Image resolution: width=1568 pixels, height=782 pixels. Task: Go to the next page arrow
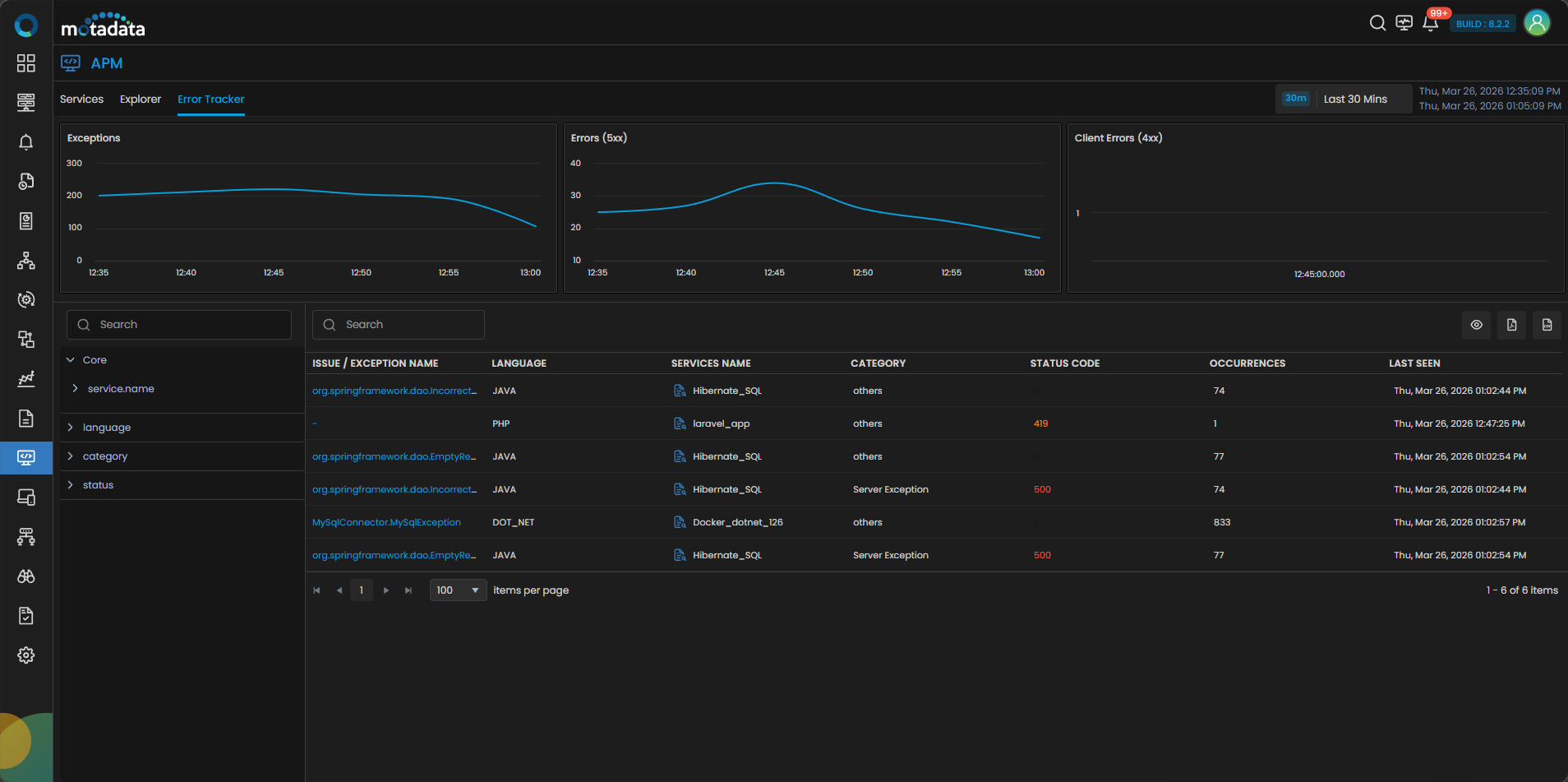(386, 590)
